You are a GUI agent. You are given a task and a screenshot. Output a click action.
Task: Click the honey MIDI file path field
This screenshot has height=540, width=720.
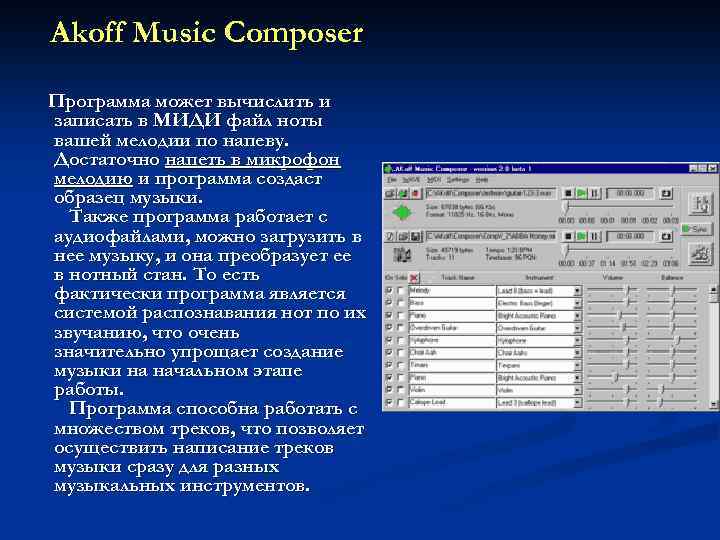[491, 236]
